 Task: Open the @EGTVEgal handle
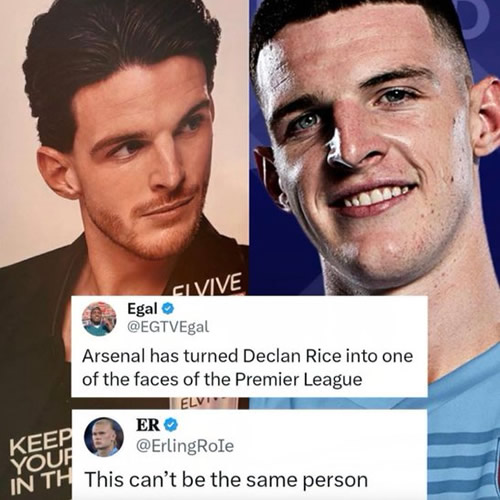pos(168,327)
